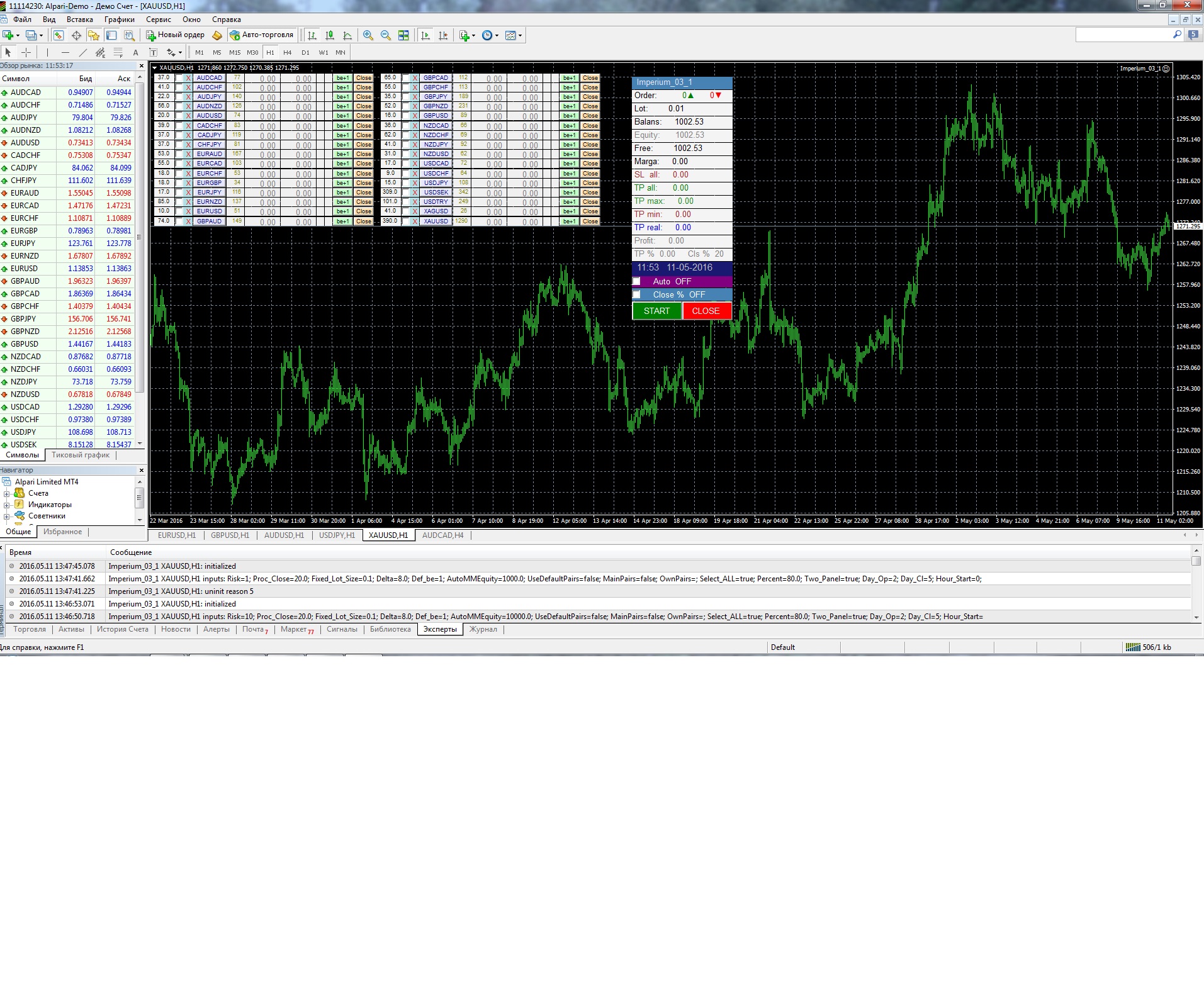
Task: Click the search magnifier icon
Action: click(x=1177, y=35)
